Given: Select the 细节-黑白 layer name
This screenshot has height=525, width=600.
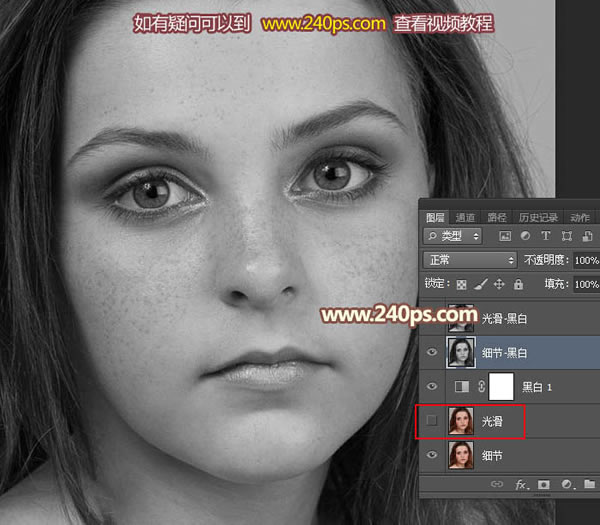Looking at the screenshot, I should click(504, 353).
